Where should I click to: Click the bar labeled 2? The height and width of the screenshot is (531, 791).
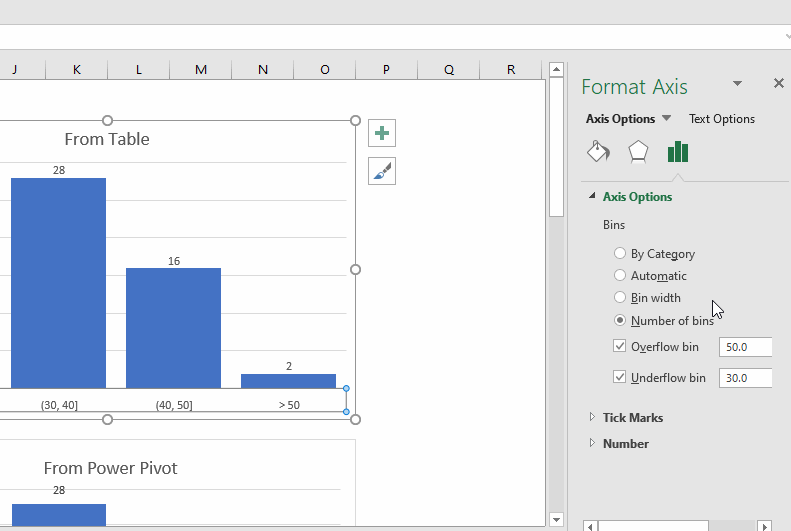tap(289, 381)
